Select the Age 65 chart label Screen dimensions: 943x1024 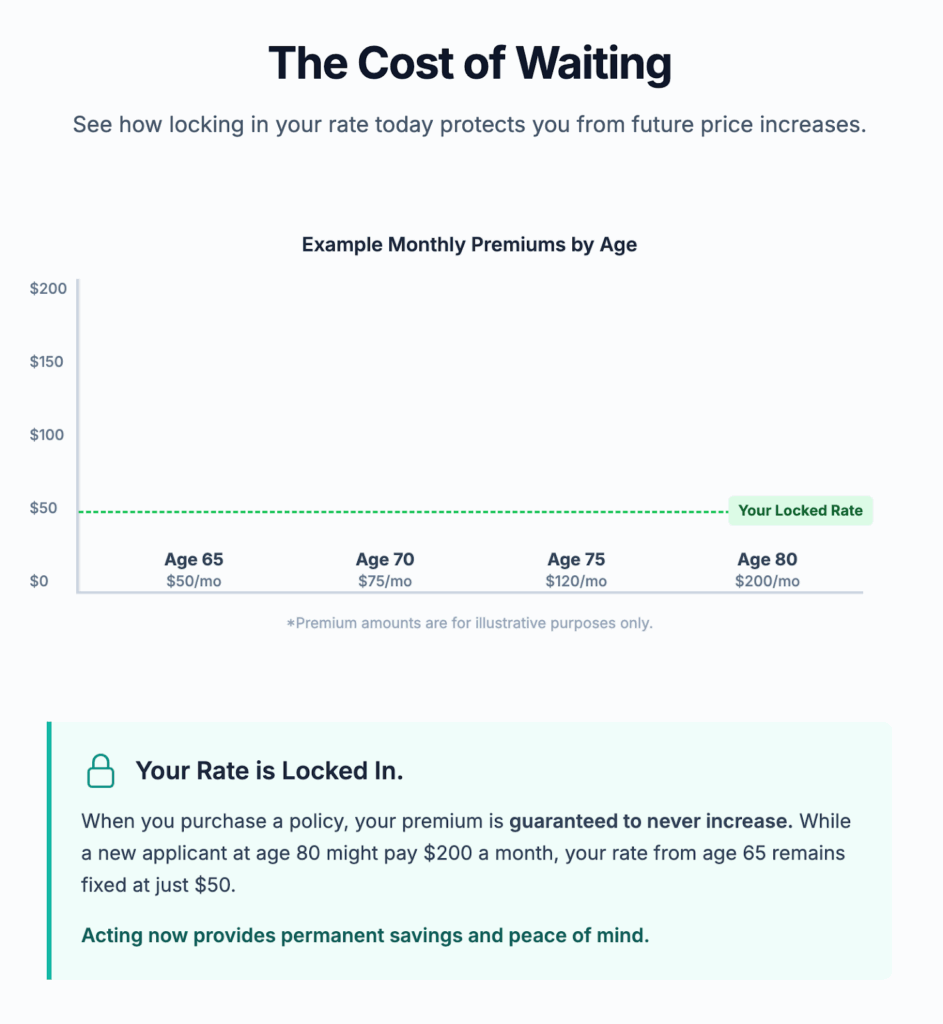click(194, 560)
